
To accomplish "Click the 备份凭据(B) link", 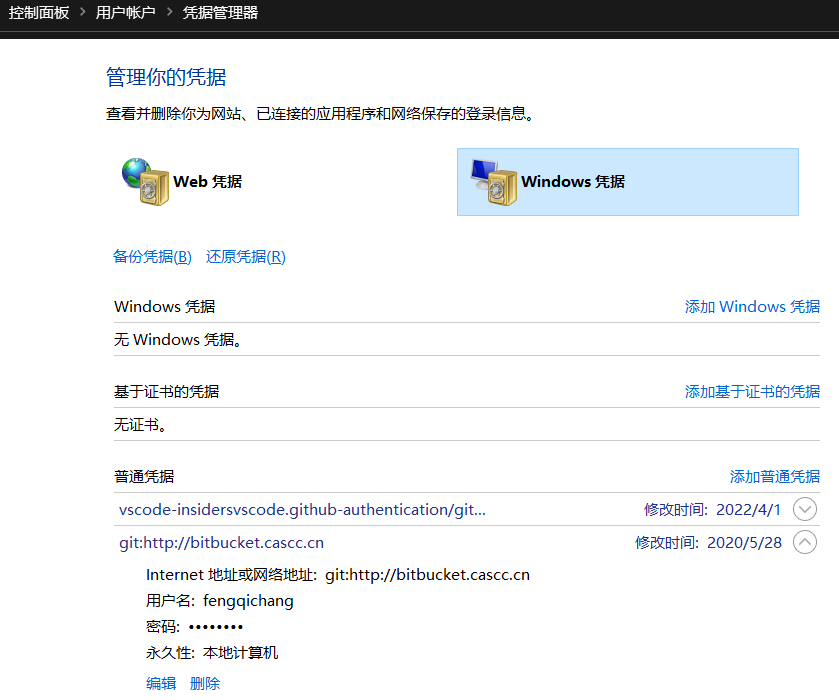I will (x=152, y=257).
